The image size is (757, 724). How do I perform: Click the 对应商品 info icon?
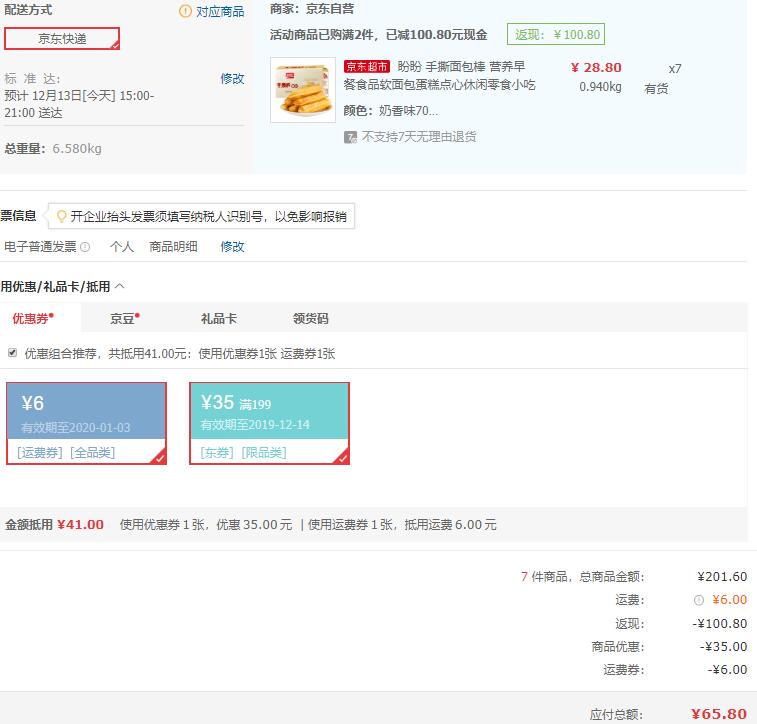tap(185, 11)
